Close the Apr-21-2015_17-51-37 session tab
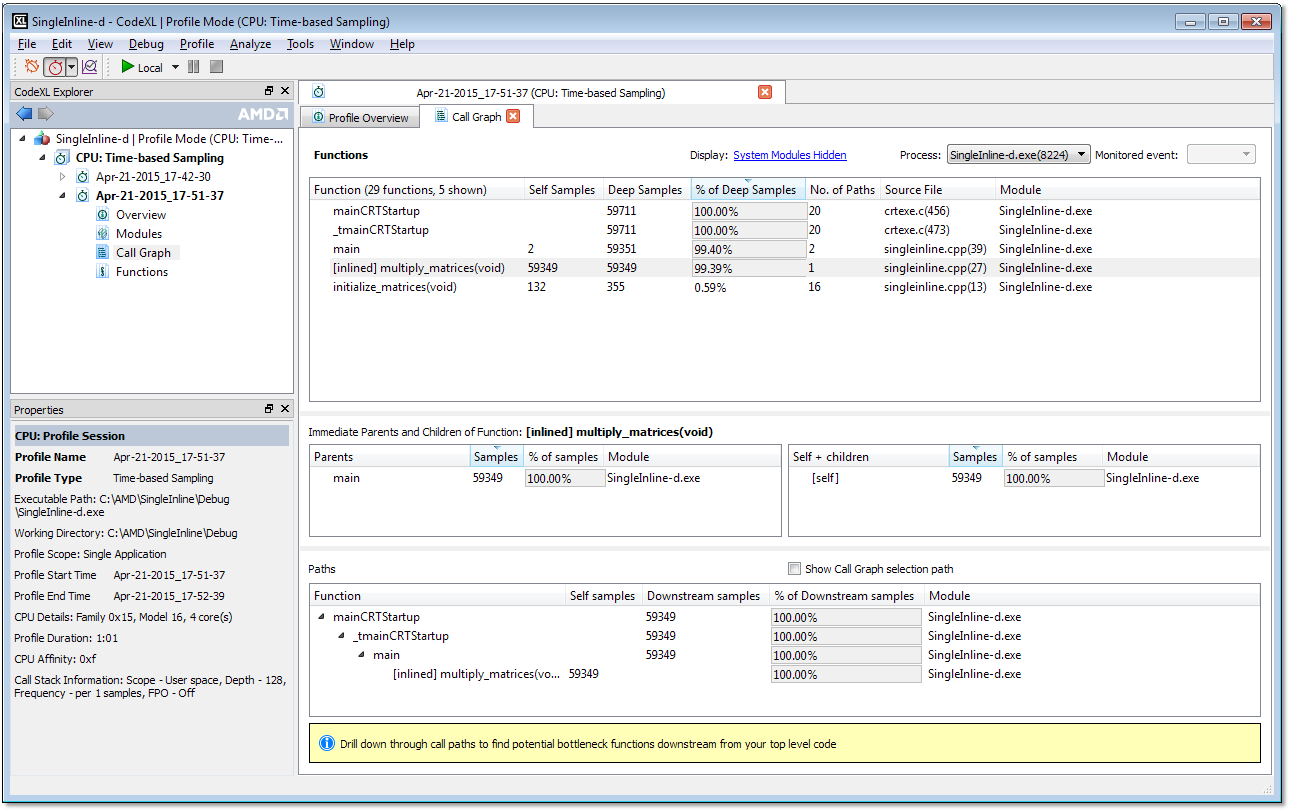This screenshot has width=1291, height=812. point(765,92)
